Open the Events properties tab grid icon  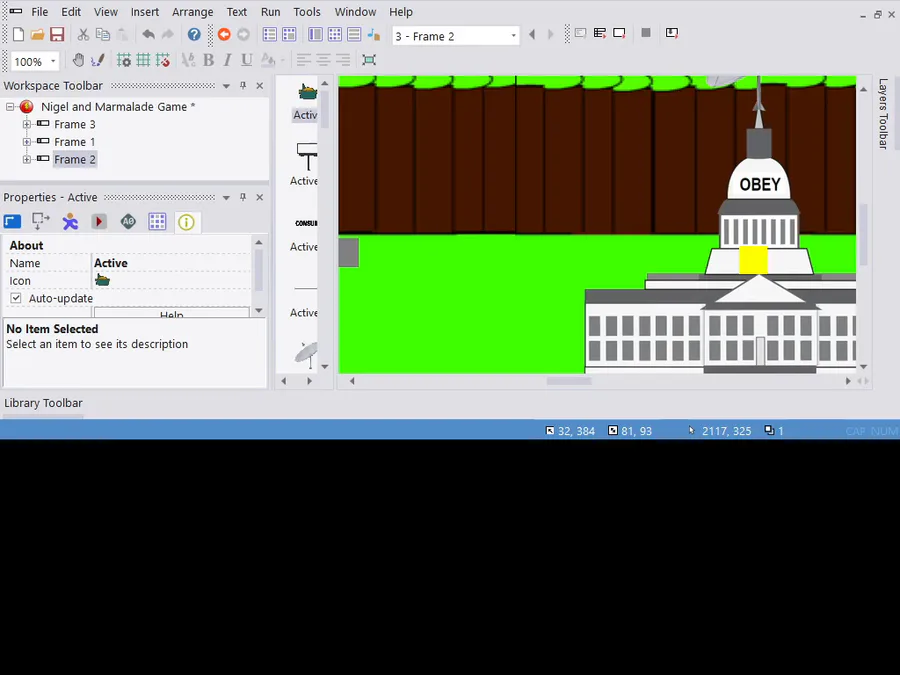[x=157, y=222]
